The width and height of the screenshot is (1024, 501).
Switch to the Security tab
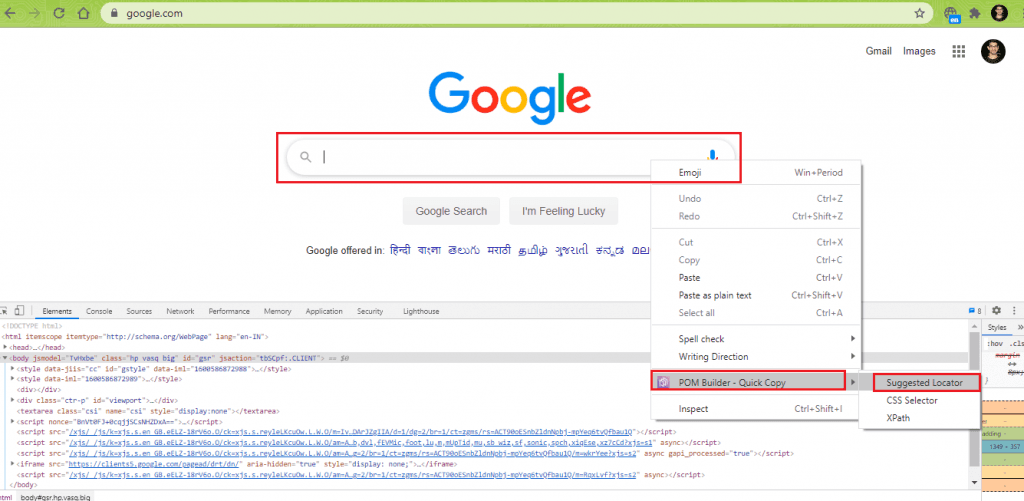(x=370, y=312)
